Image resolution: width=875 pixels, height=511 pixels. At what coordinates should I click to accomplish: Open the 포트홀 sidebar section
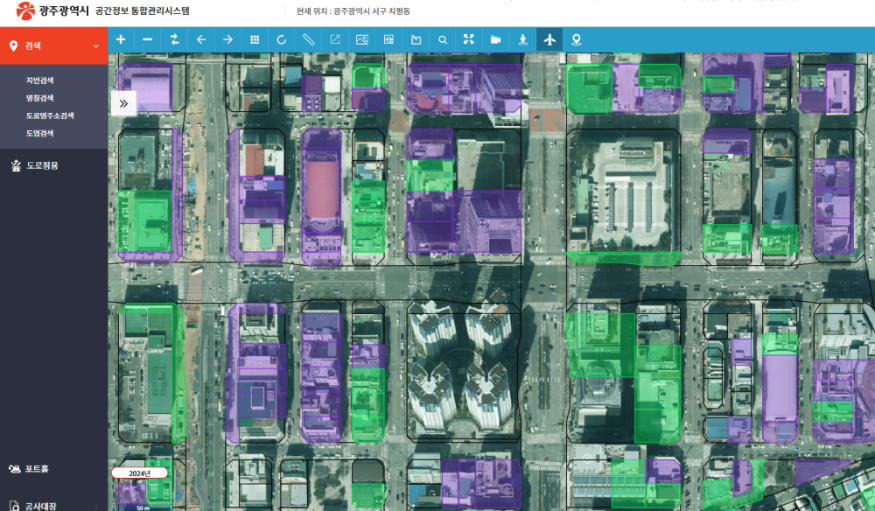[37, 468]
